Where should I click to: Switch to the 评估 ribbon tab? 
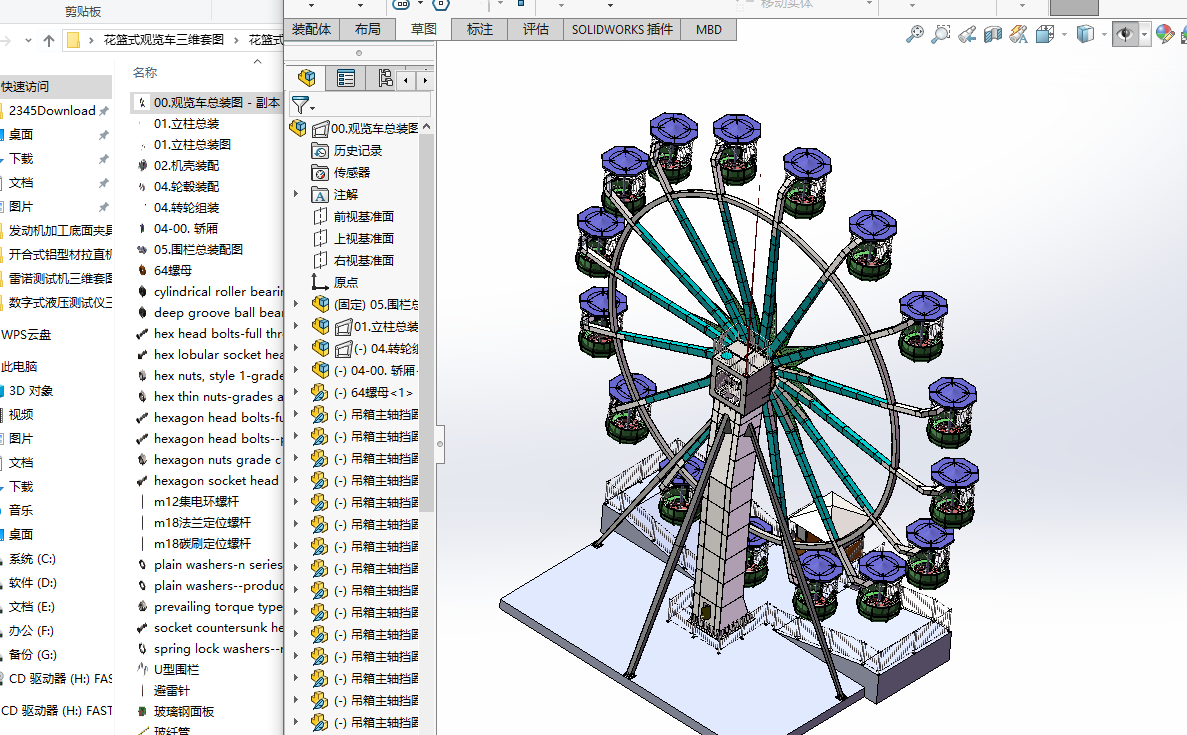tap(535, 29)
